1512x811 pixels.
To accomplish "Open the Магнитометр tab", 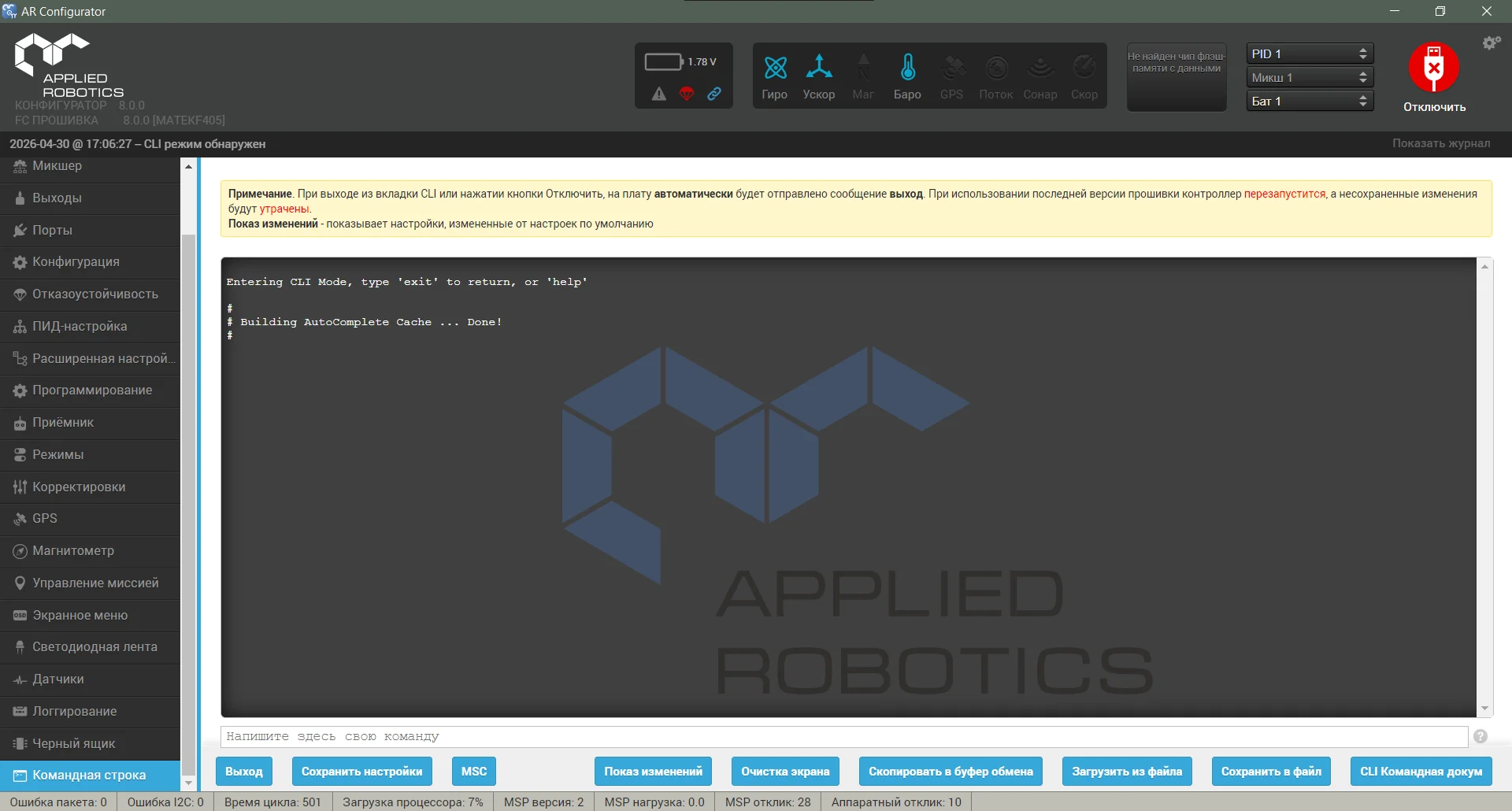I will [90, 551].
